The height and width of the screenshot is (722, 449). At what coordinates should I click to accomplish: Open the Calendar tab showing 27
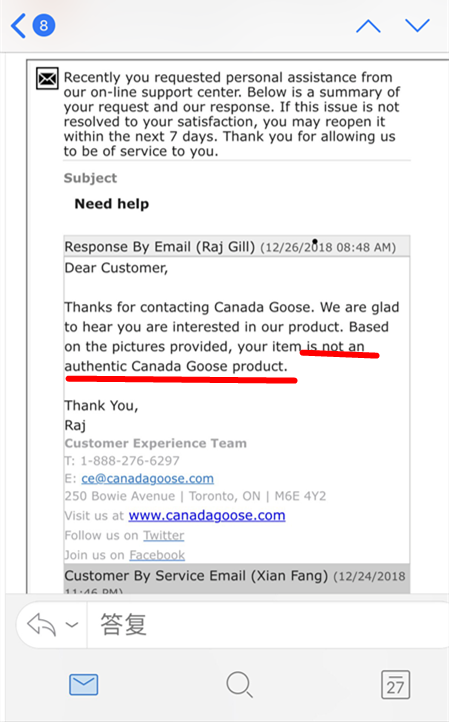(396, 685)
